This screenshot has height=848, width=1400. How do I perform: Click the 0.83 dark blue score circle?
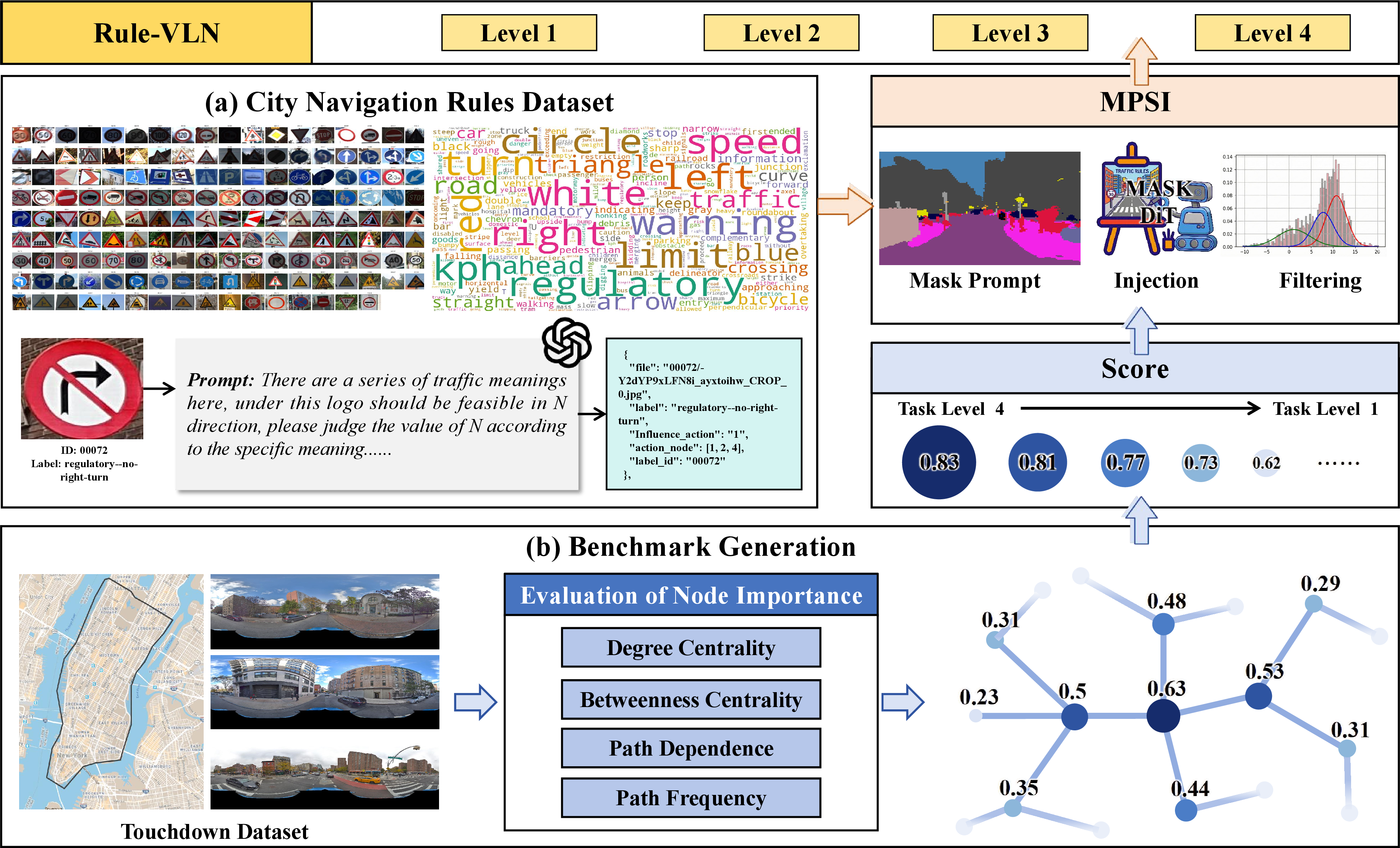pos(939,462)
